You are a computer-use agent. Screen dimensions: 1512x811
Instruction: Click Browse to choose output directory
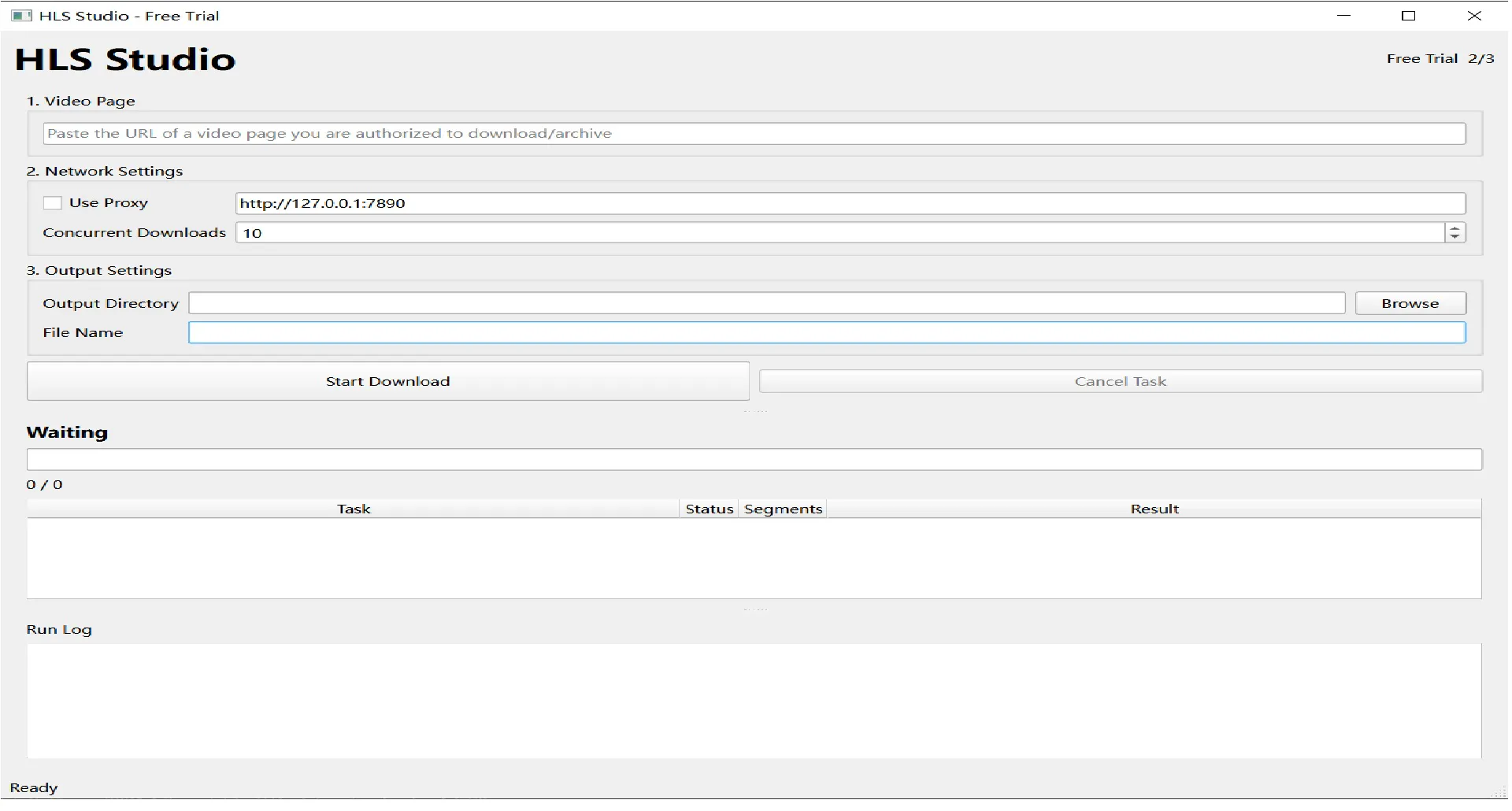1410,303
